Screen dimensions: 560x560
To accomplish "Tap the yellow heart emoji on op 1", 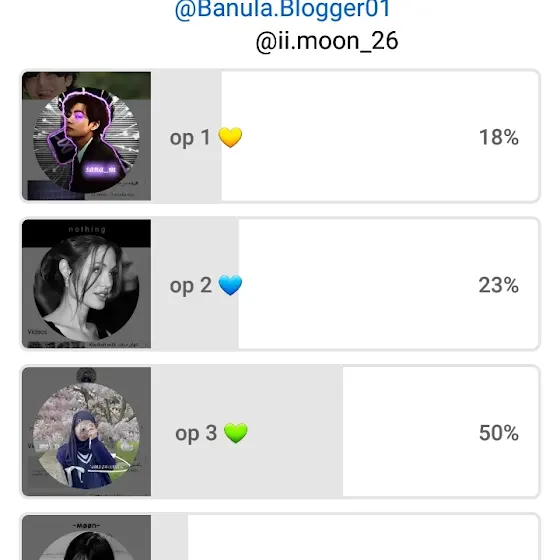I will click(230, 138).
